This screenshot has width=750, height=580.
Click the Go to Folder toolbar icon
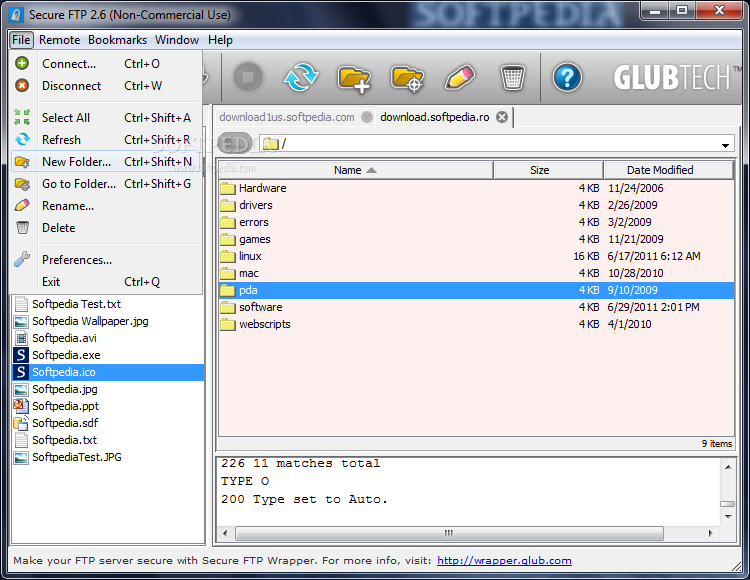pyautogui.click(x=407, y=78)
